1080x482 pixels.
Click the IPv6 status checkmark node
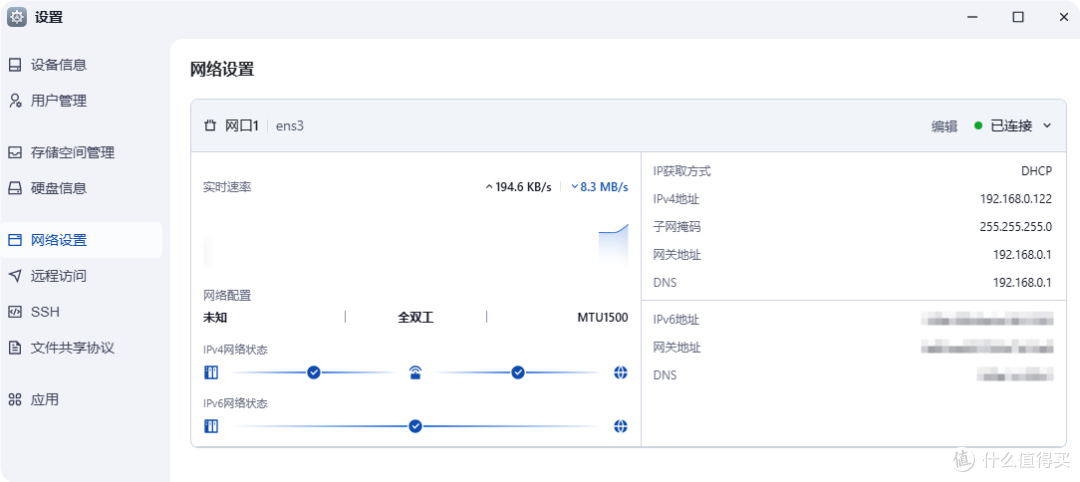coord(415,426)
